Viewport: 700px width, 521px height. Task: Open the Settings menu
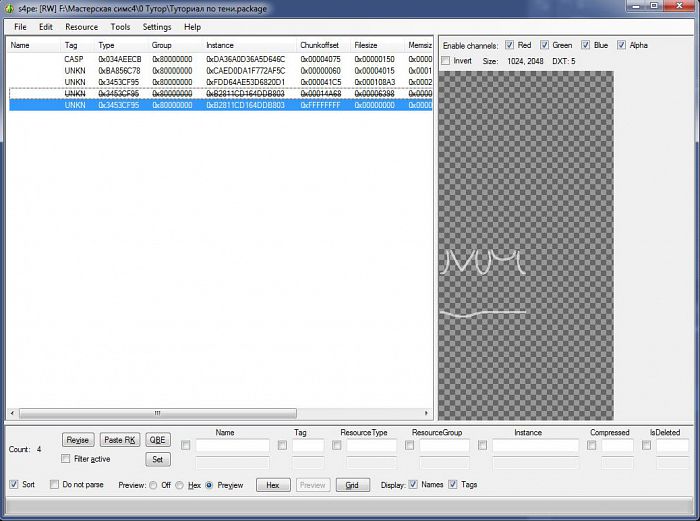point(156,27)
